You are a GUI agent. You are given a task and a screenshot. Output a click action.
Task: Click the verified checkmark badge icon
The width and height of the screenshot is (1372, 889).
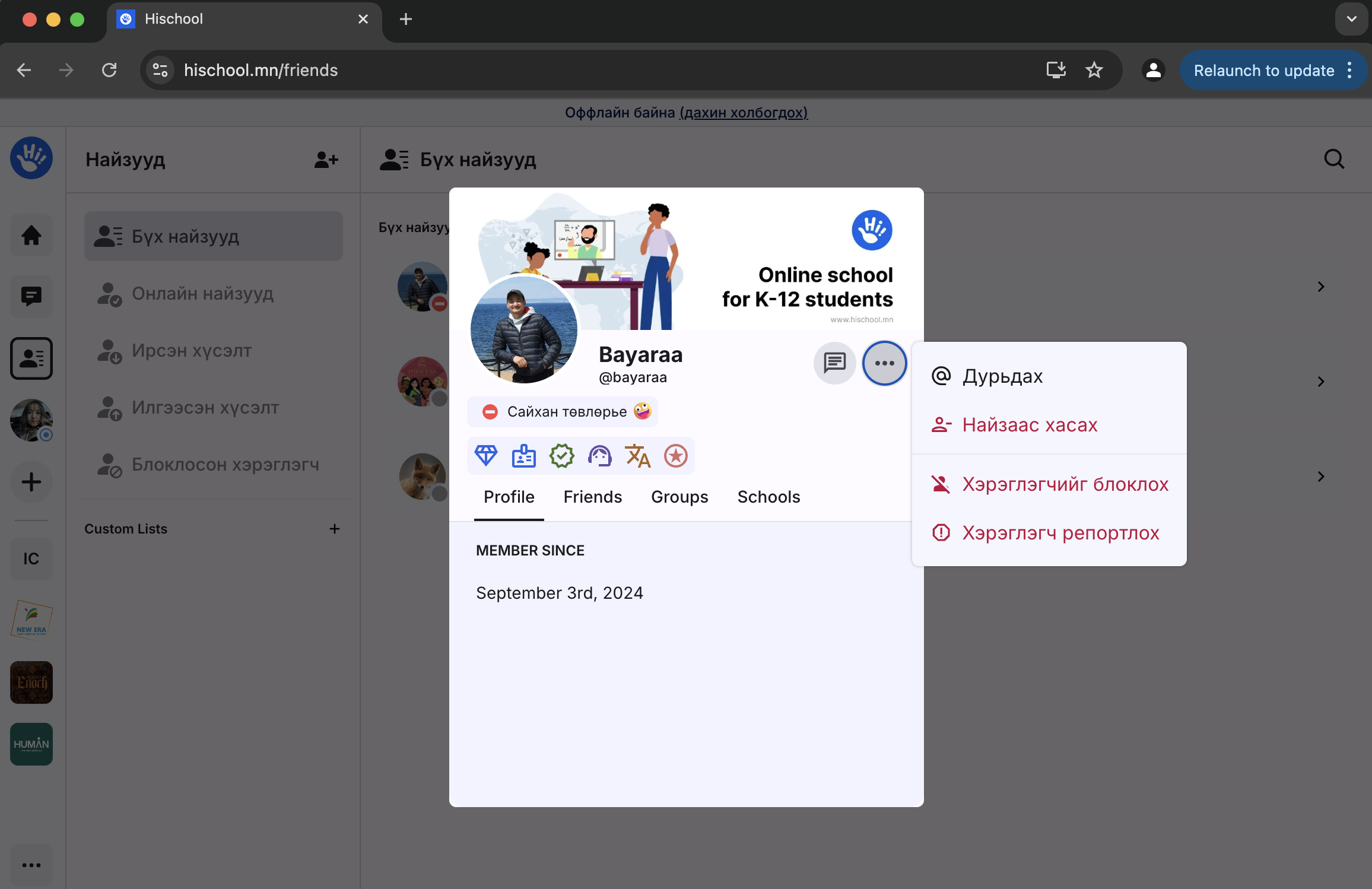point(561,456)
